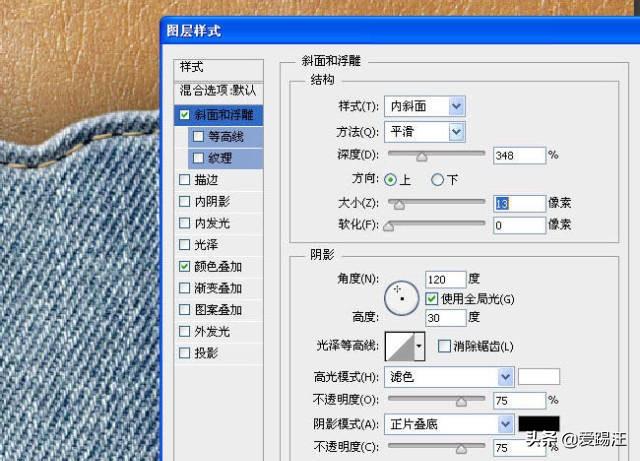The width and height of the screenshot is (640, 461).
Task: Click the 高度 field showing 30
Action: click(x=445, y=318)
